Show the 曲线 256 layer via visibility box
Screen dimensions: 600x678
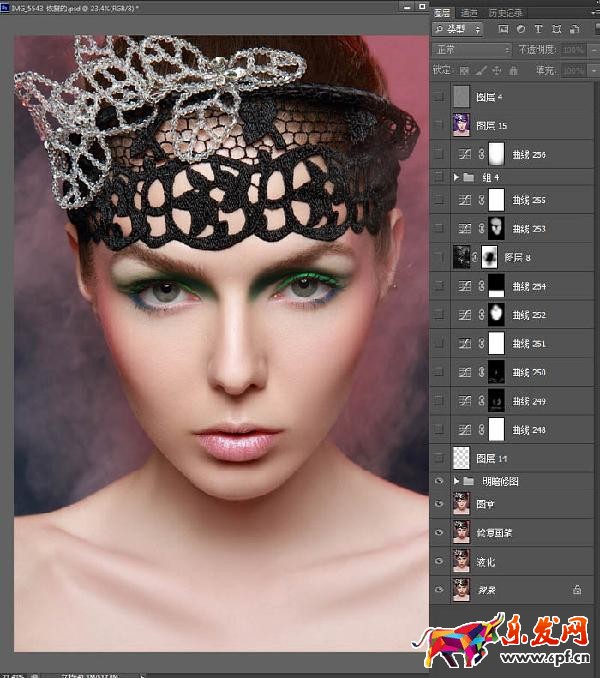pos(440,154)
